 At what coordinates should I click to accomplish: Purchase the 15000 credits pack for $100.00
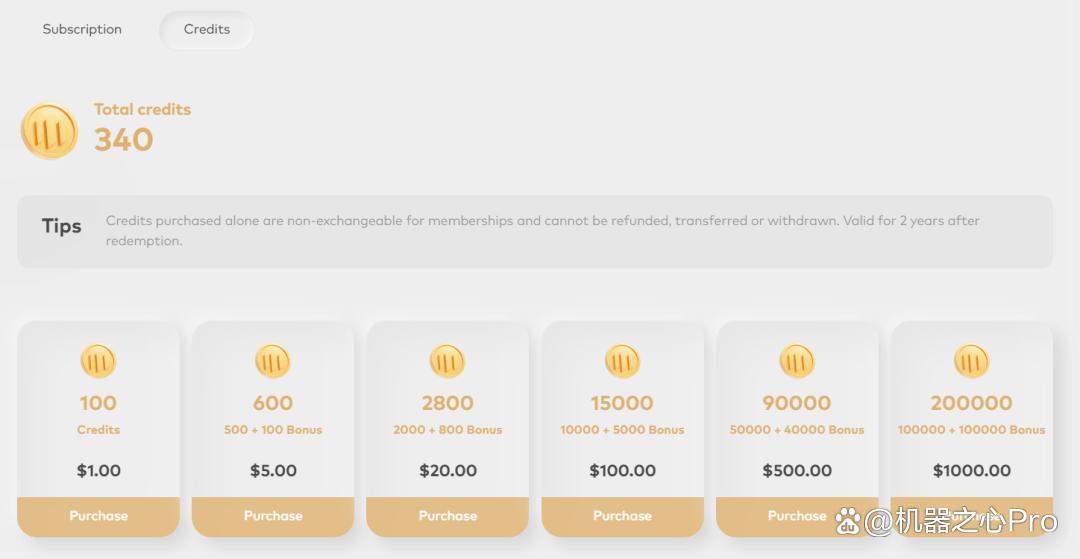[623, 516]
